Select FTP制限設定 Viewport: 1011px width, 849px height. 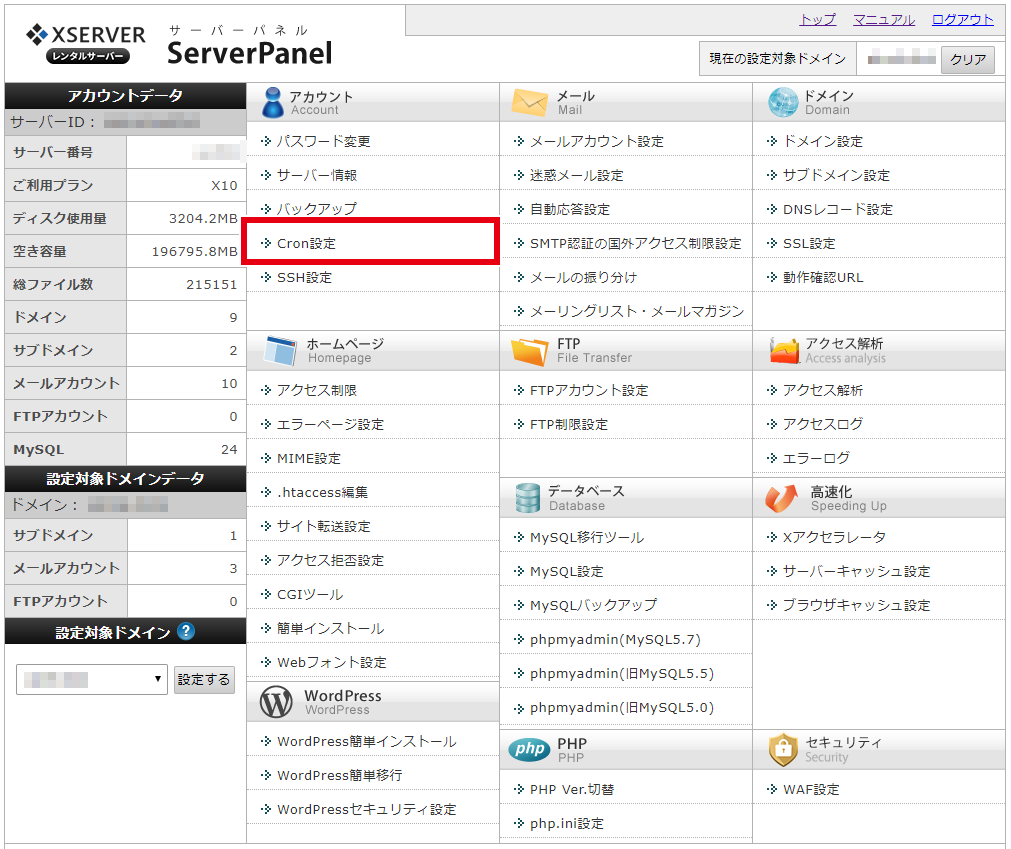[569, 424]
